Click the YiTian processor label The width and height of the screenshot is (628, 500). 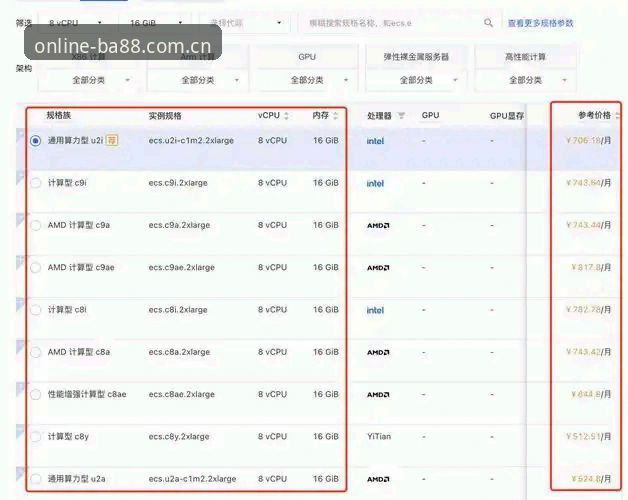(379, 437)
